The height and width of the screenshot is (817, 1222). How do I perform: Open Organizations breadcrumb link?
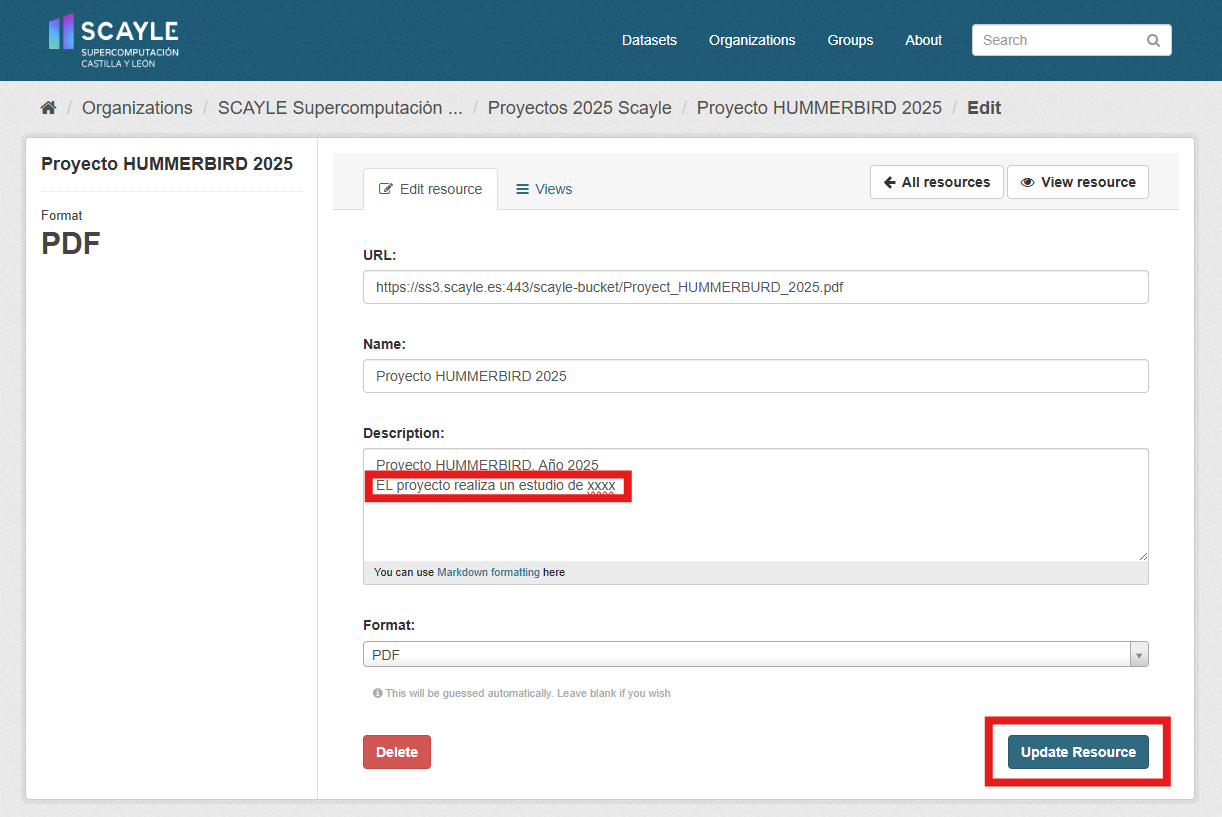(x=137, y=108)
